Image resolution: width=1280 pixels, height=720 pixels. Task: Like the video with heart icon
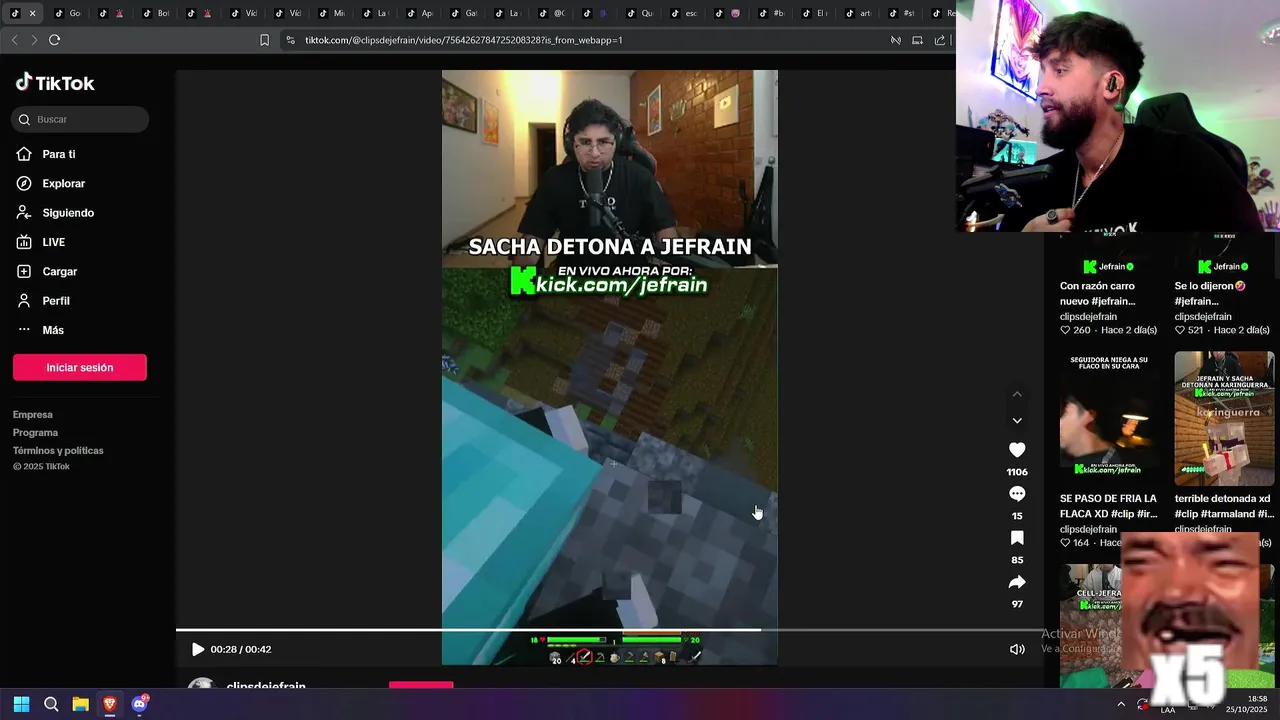tap(1017, 450)
